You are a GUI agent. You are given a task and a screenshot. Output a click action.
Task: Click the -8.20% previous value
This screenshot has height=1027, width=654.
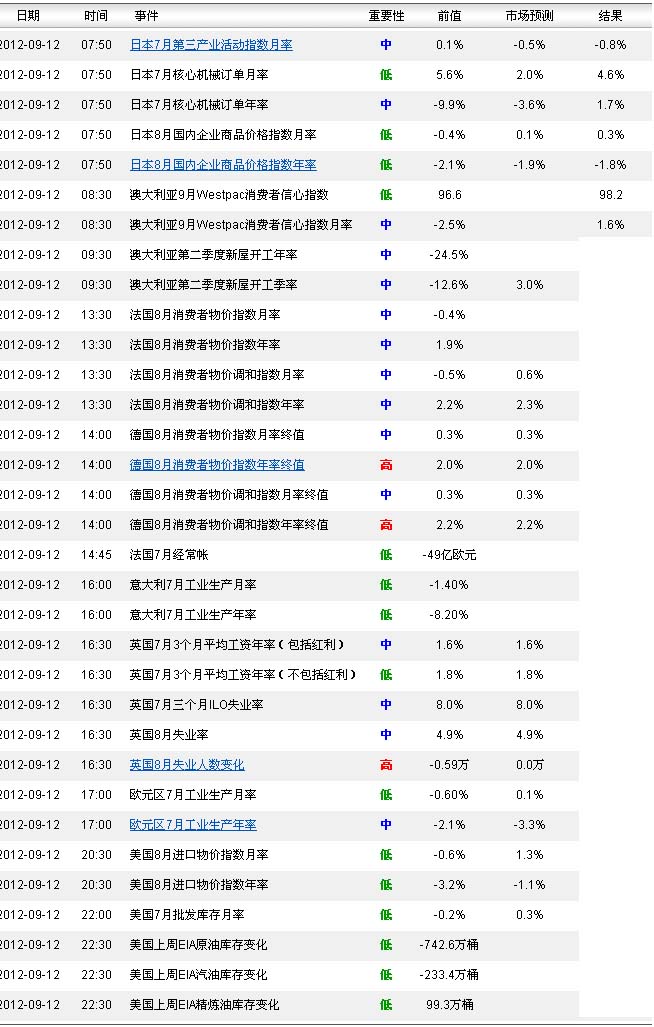tap(449, 615)
